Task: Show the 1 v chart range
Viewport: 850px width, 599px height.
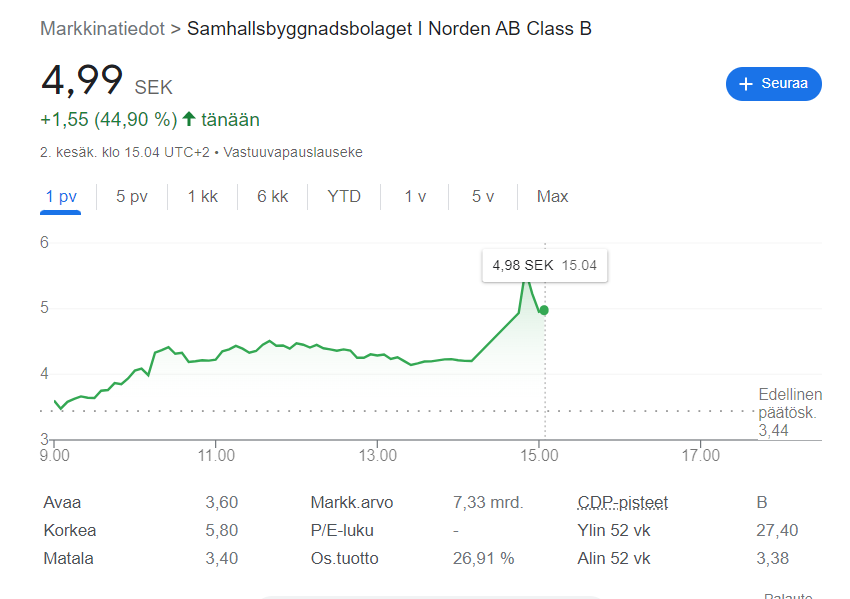Action: 415,196
